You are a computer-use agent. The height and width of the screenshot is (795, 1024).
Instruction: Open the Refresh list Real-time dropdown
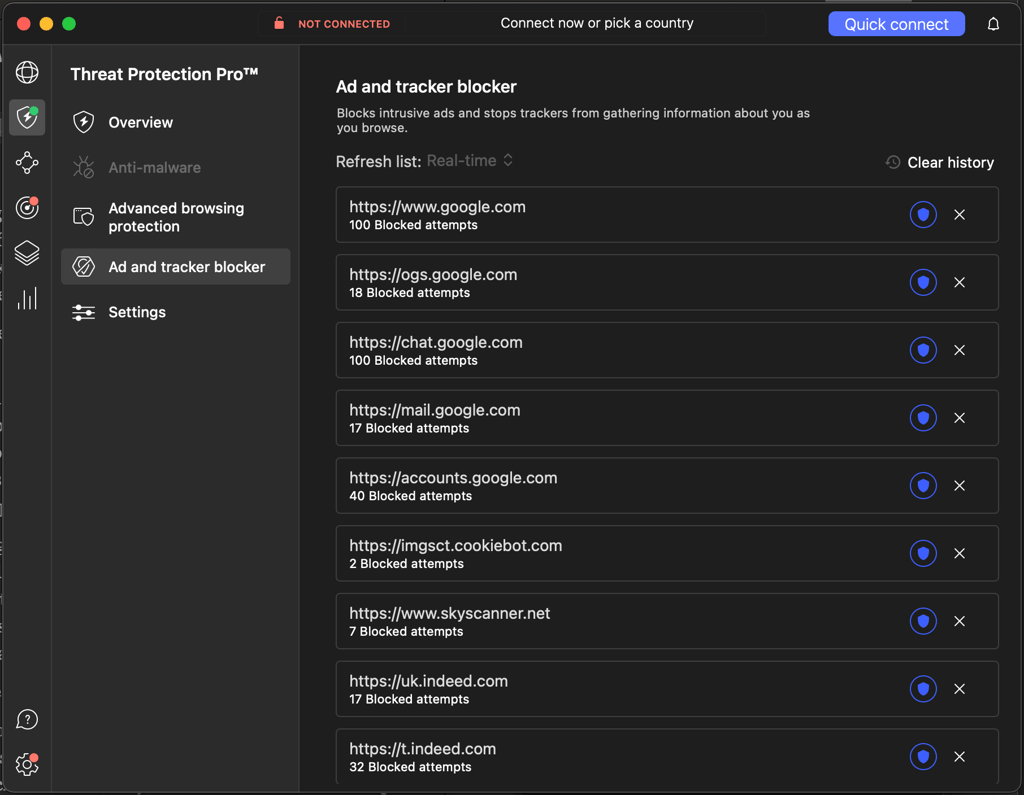click(470, 161)
